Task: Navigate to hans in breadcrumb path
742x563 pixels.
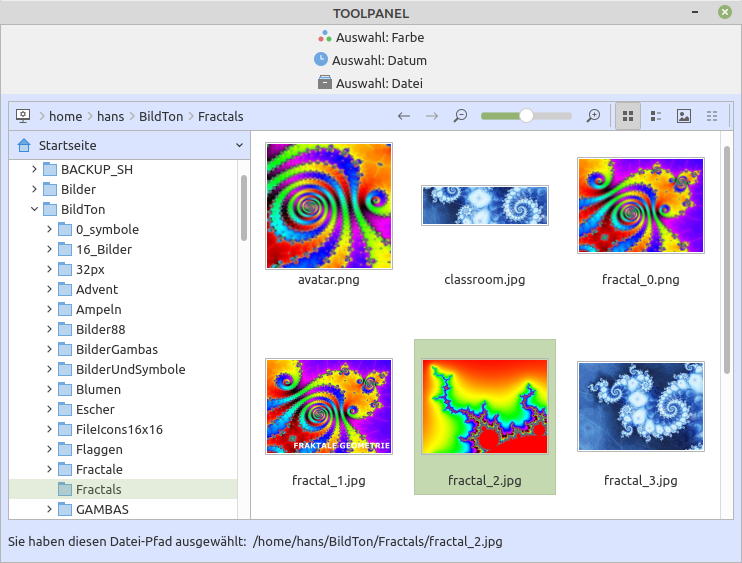Action: point(110,116)
